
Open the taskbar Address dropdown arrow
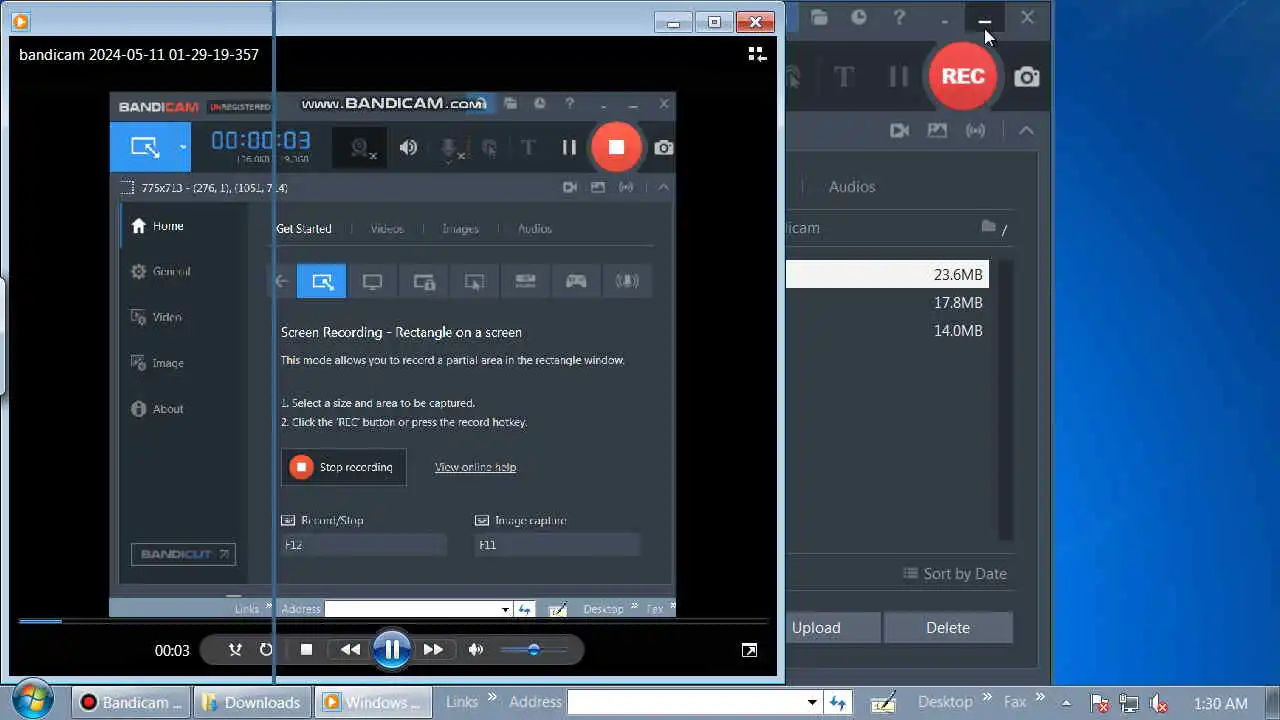[x=812, y=702]
